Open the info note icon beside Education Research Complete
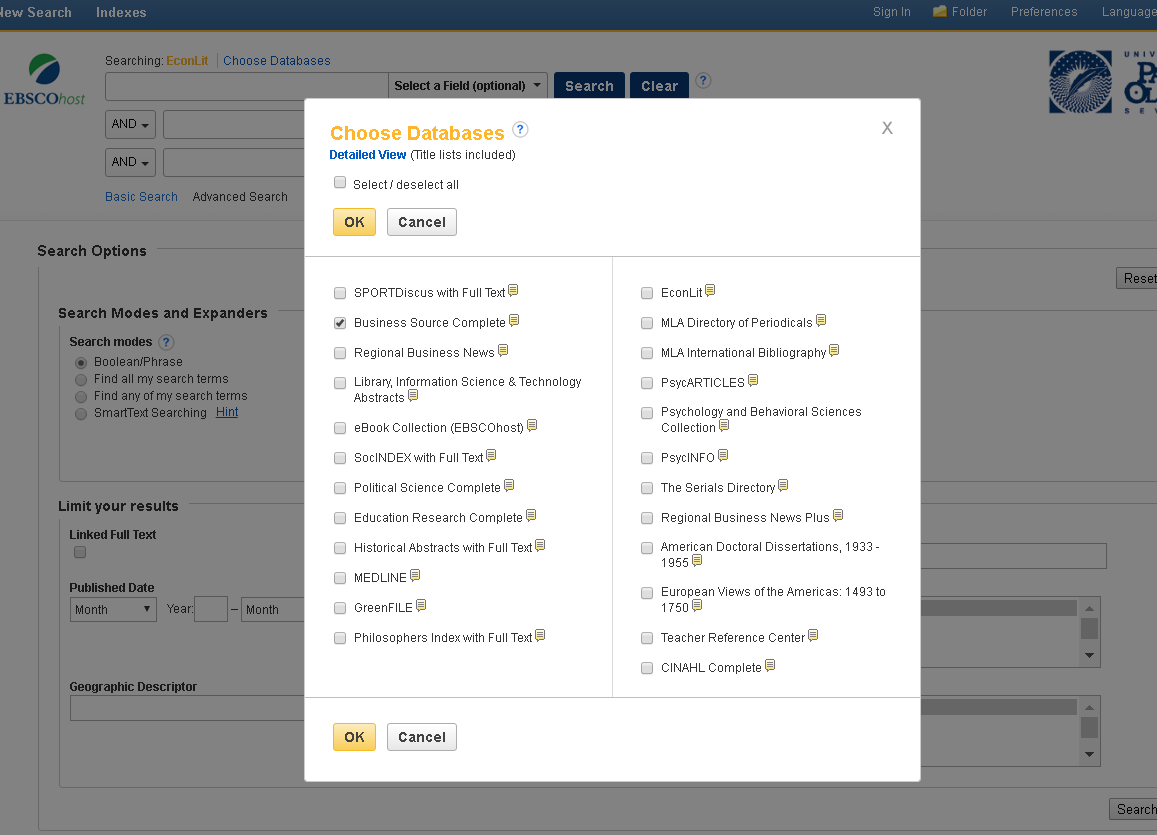Image resolution: width=1157 pixels, height=835 pixels. (531, 516)
